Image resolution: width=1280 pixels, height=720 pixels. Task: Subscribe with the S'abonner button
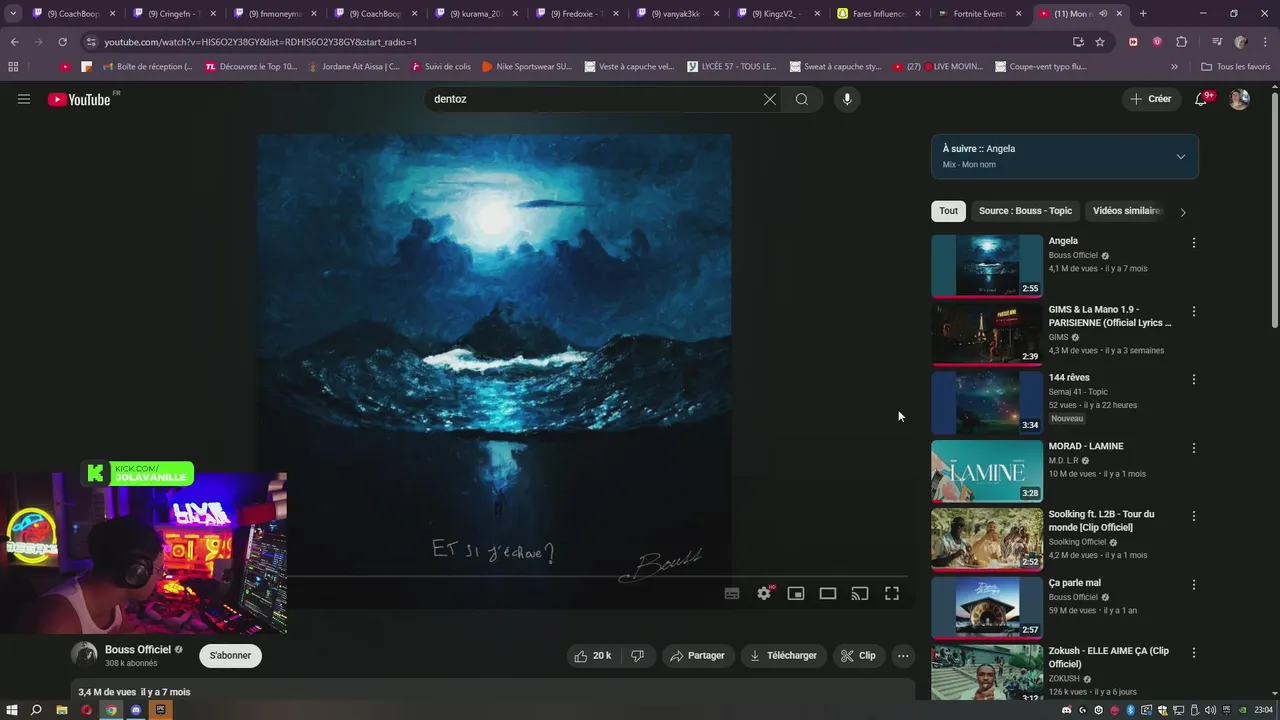(230, 656)
